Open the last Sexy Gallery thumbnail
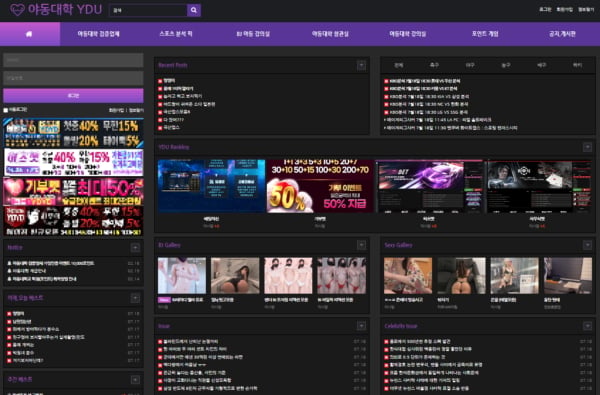The width and height of the screenshot is (600, 395). click(x=568, y=276)
